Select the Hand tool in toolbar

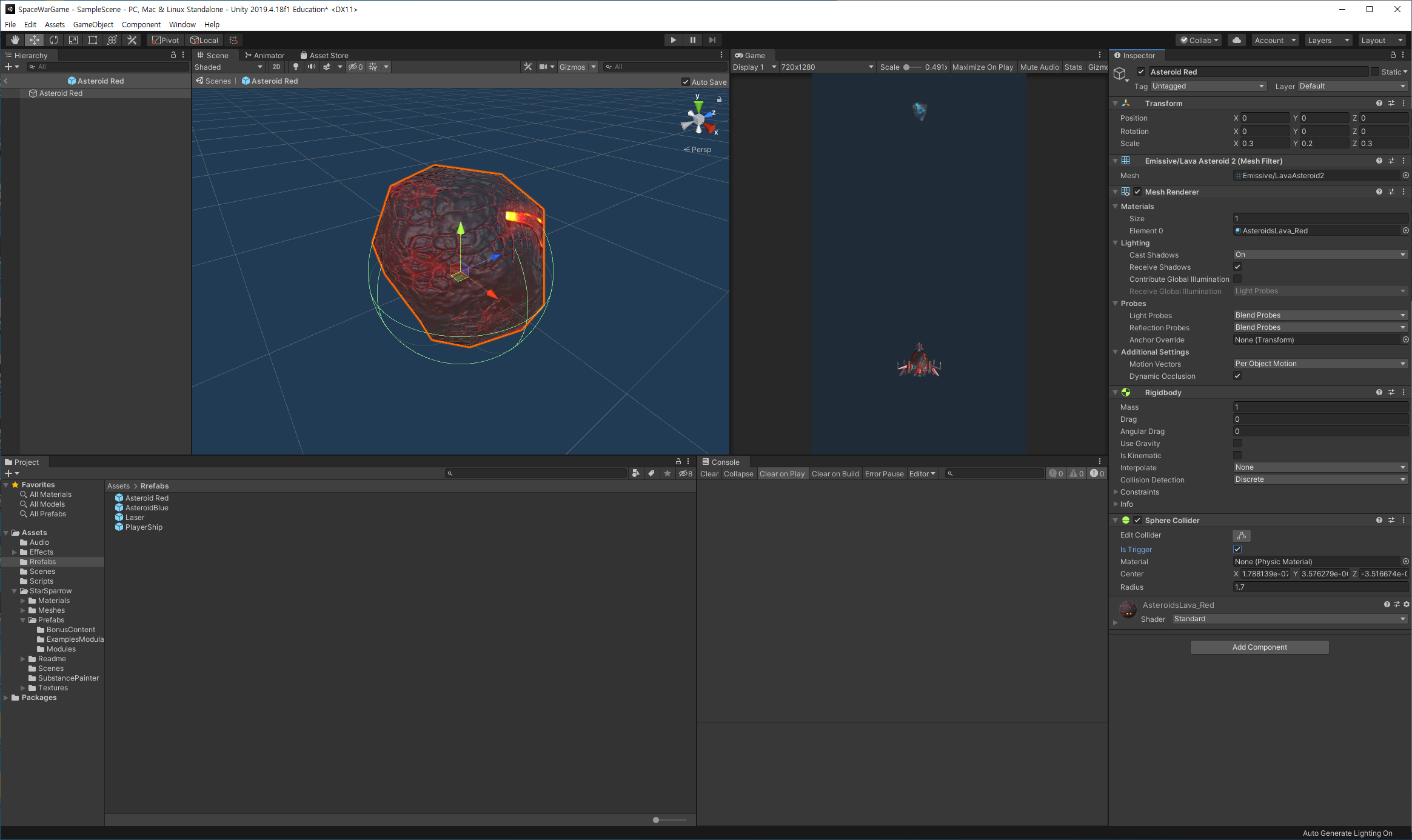click(15, 40)
